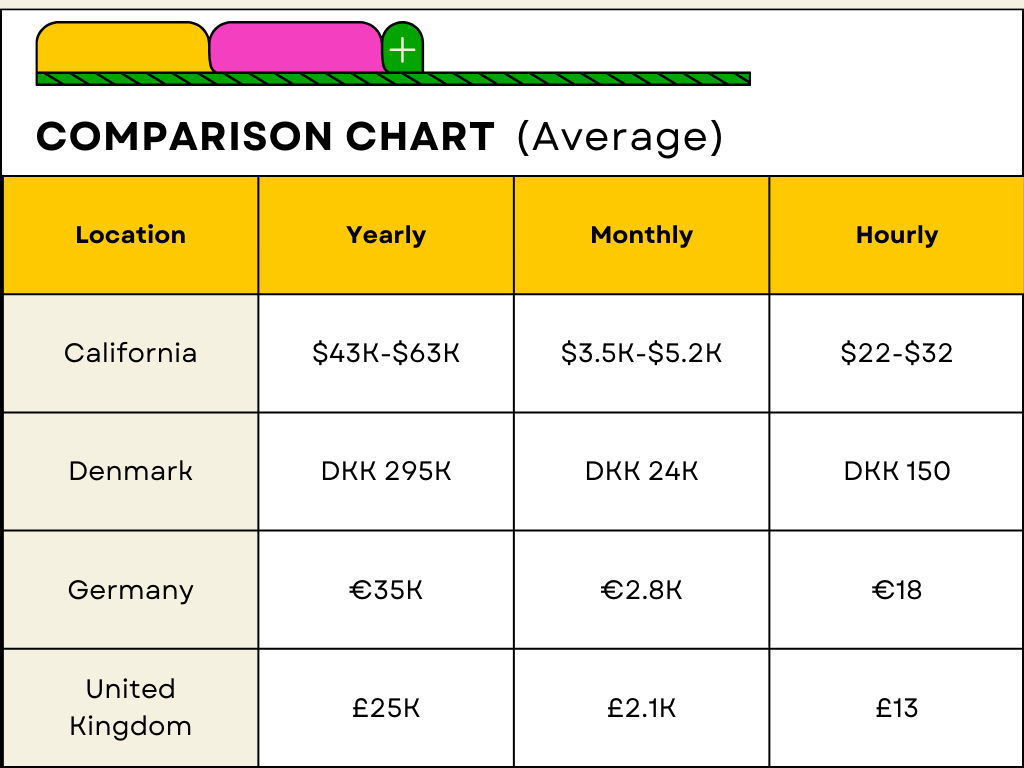This screenshot has width=1024, height=768.
Task: Click the Denmark row label
Action: coord(131,471)
